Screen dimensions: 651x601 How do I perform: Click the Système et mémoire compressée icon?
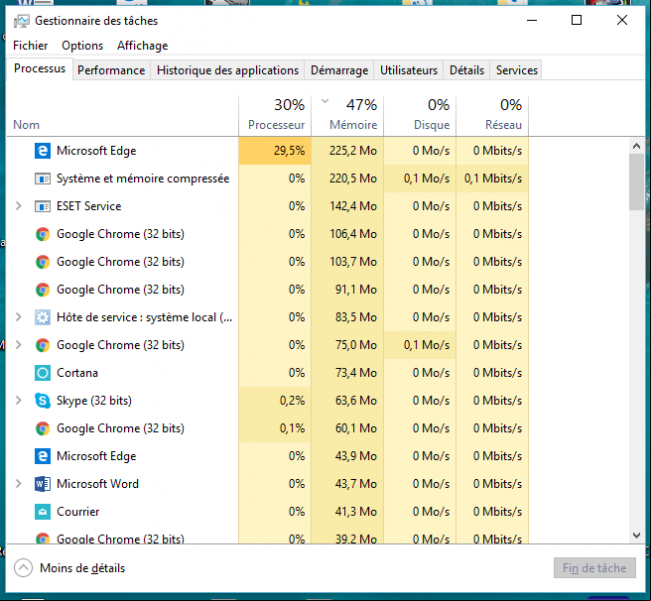[x=42, y=178]
